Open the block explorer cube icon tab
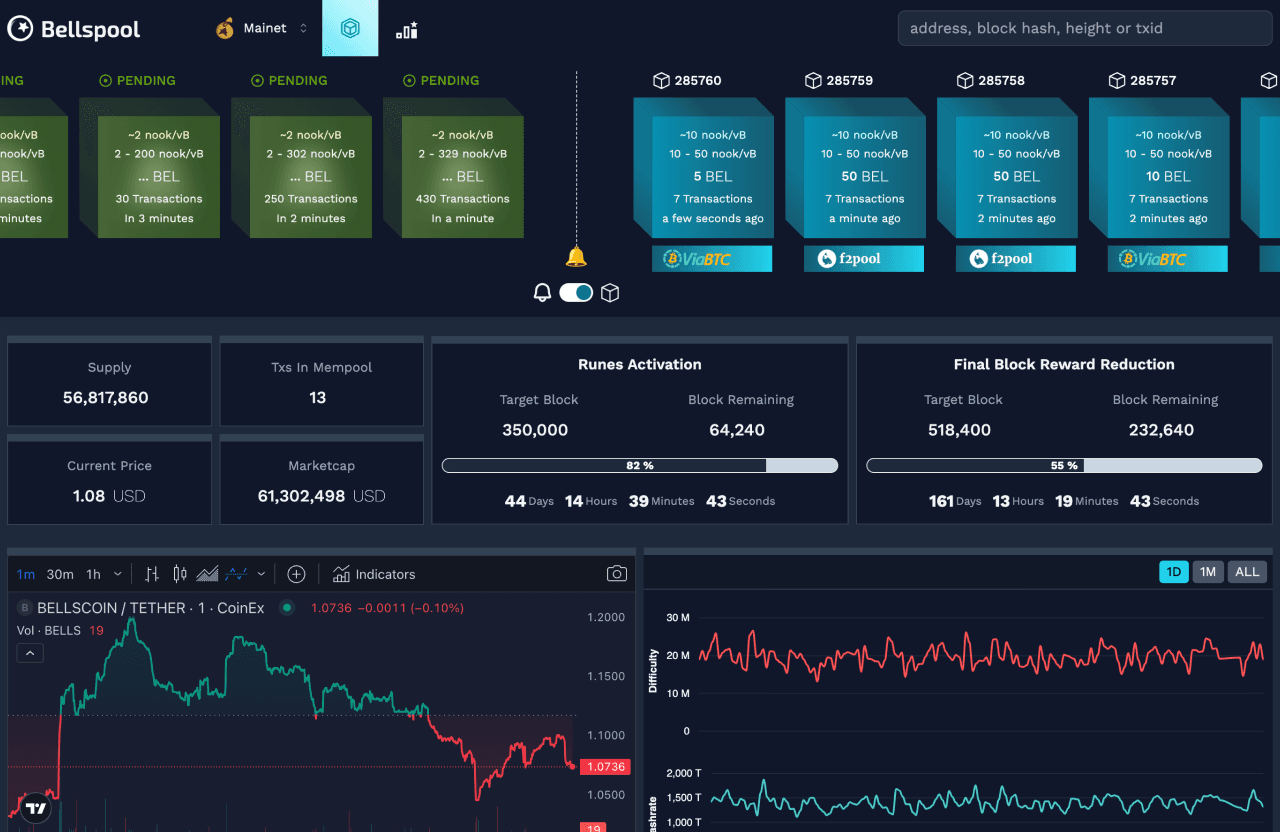Viewport: 1280px width, 832px height. pyautogui.click(x=350, y=28)
